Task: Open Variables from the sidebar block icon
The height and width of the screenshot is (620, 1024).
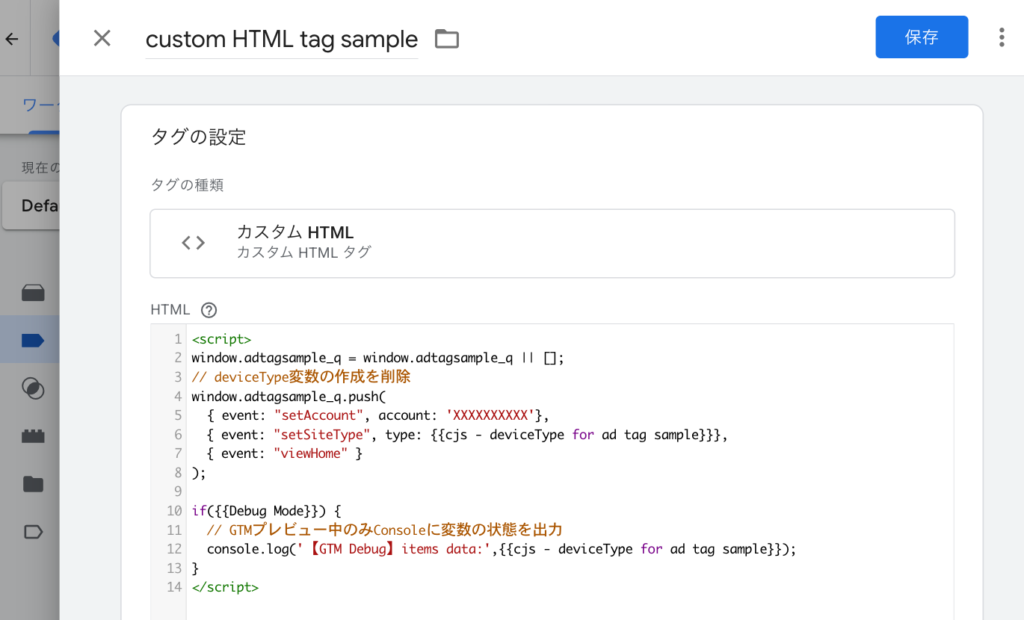Action: (x=33, y=437)
